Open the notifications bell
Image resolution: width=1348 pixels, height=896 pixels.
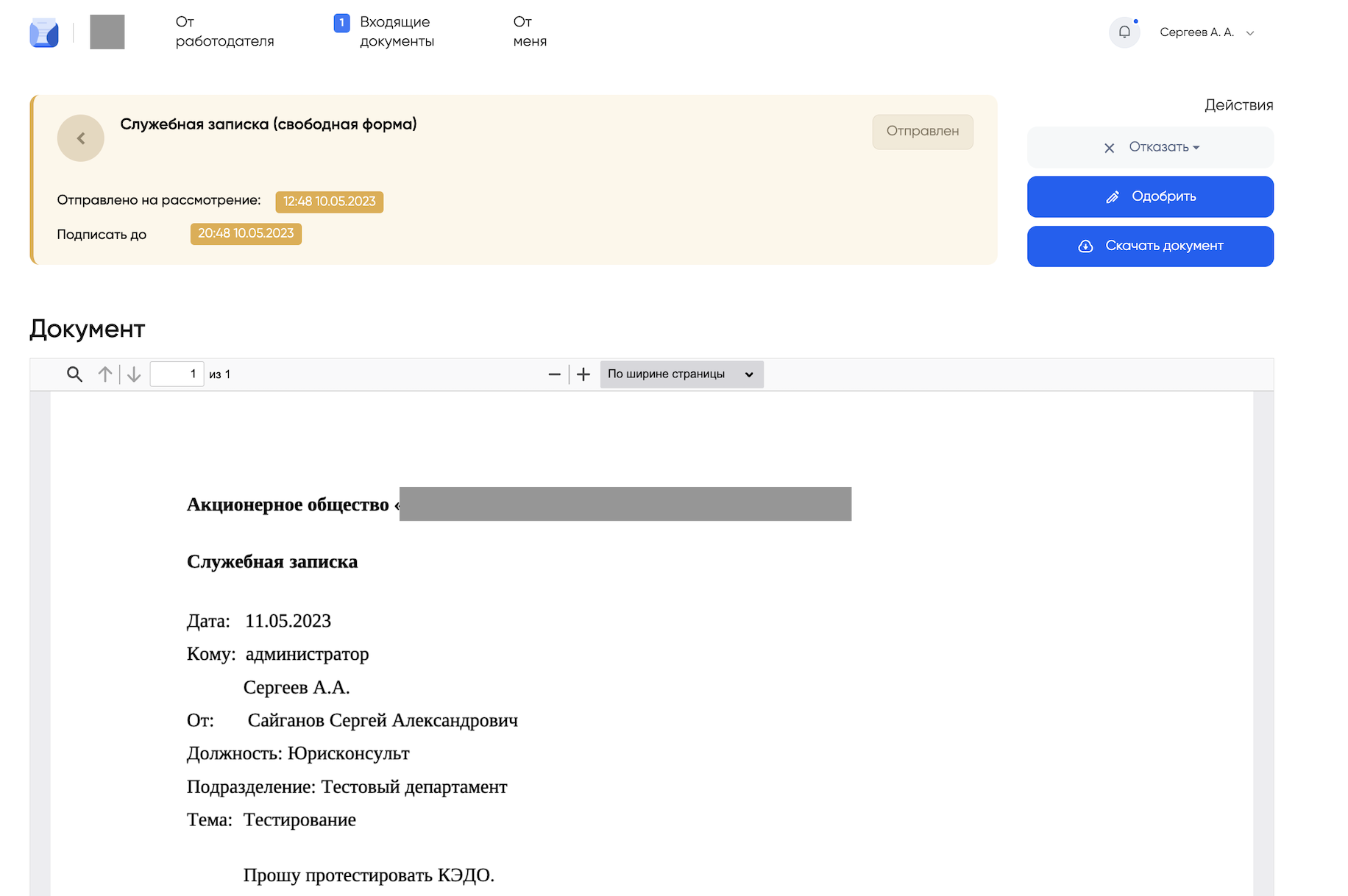click(1124, 32)
